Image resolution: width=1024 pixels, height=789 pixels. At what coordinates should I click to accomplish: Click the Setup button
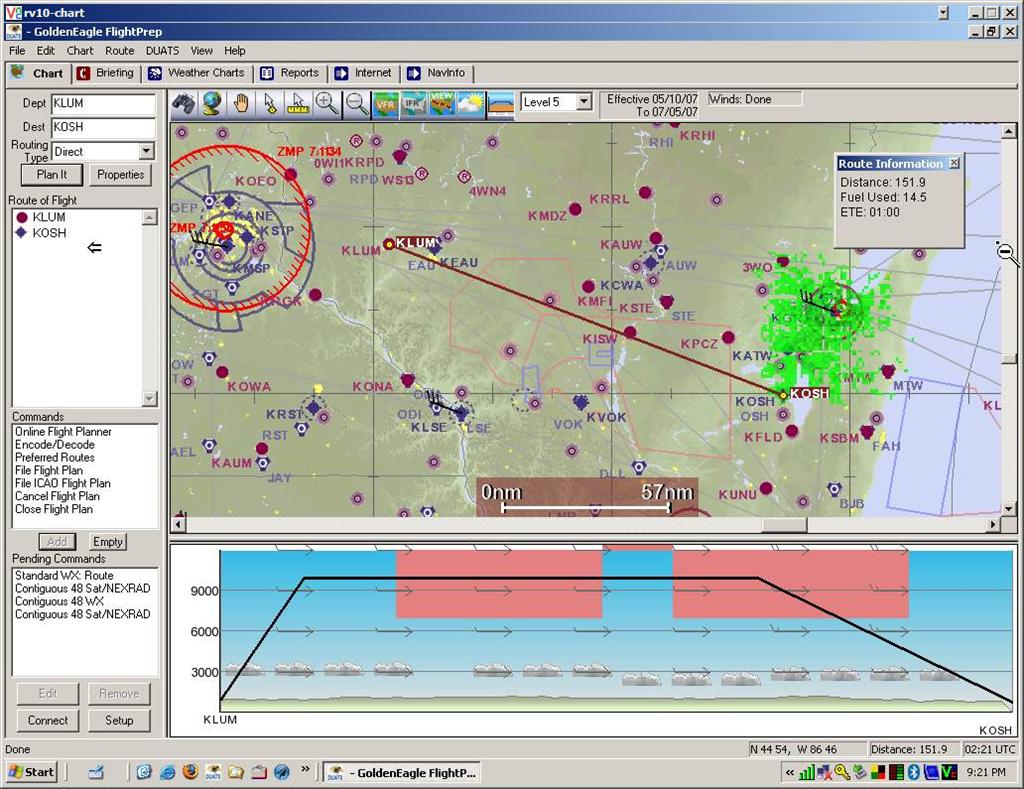click(119, 720)
